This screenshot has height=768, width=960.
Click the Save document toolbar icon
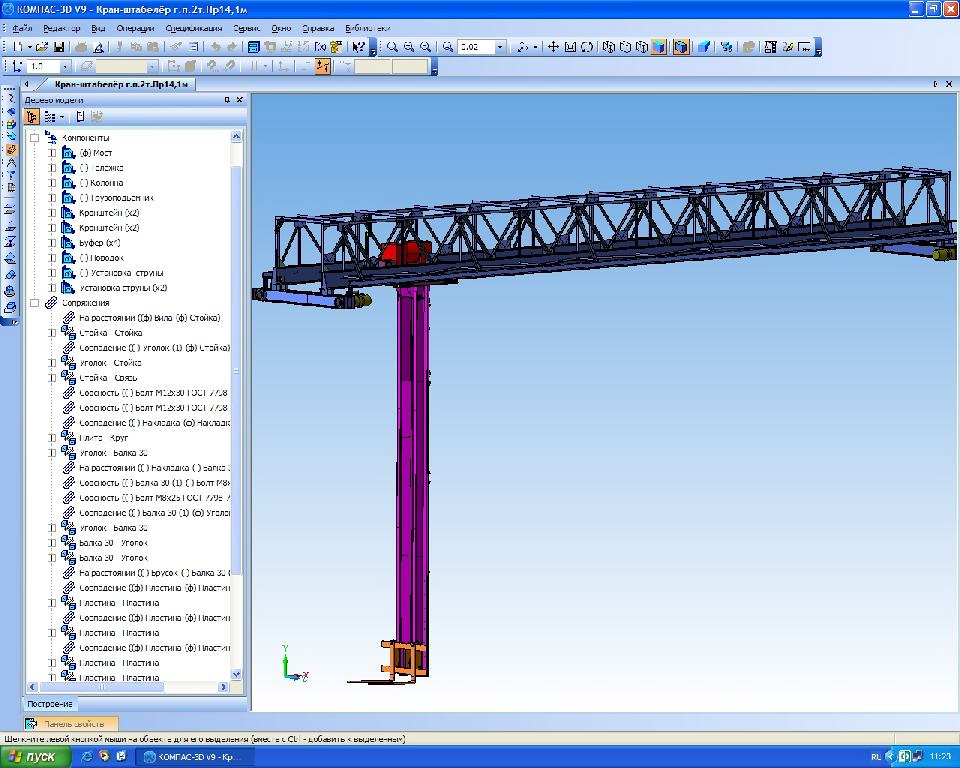59,47
